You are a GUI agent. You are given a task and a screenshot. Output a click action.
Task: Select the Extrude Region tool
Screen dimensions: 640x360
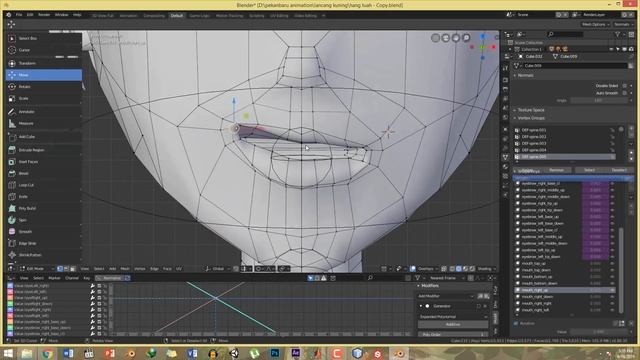44,150
